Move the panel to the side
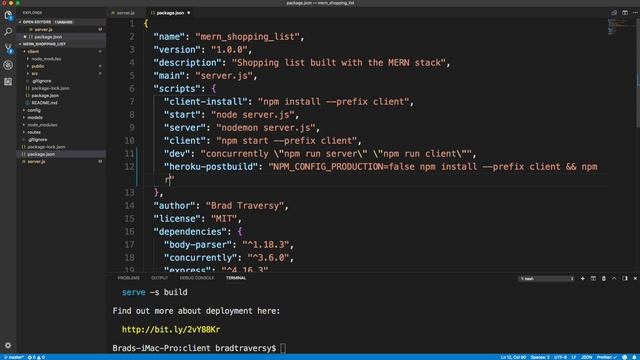640x360 pixels. point(625,278)
